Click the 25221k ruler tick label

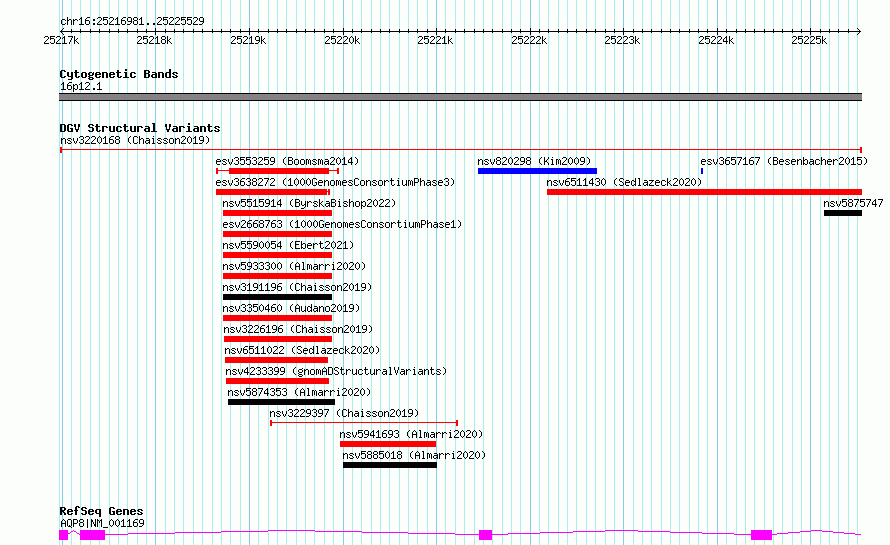[x=435, y=40]
